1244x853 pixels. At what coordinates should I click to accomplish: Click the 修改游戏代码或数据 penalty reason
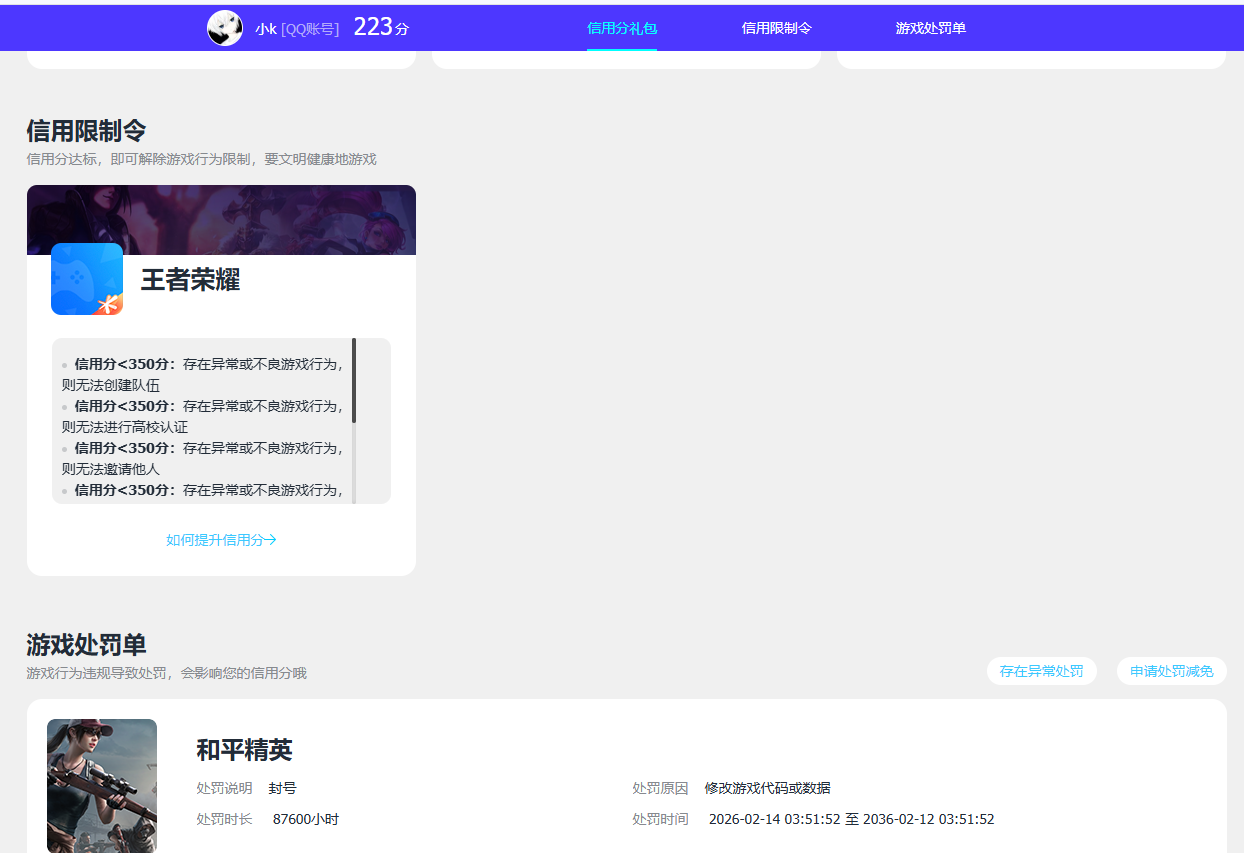pyautogui.click(x=767, y=788)
